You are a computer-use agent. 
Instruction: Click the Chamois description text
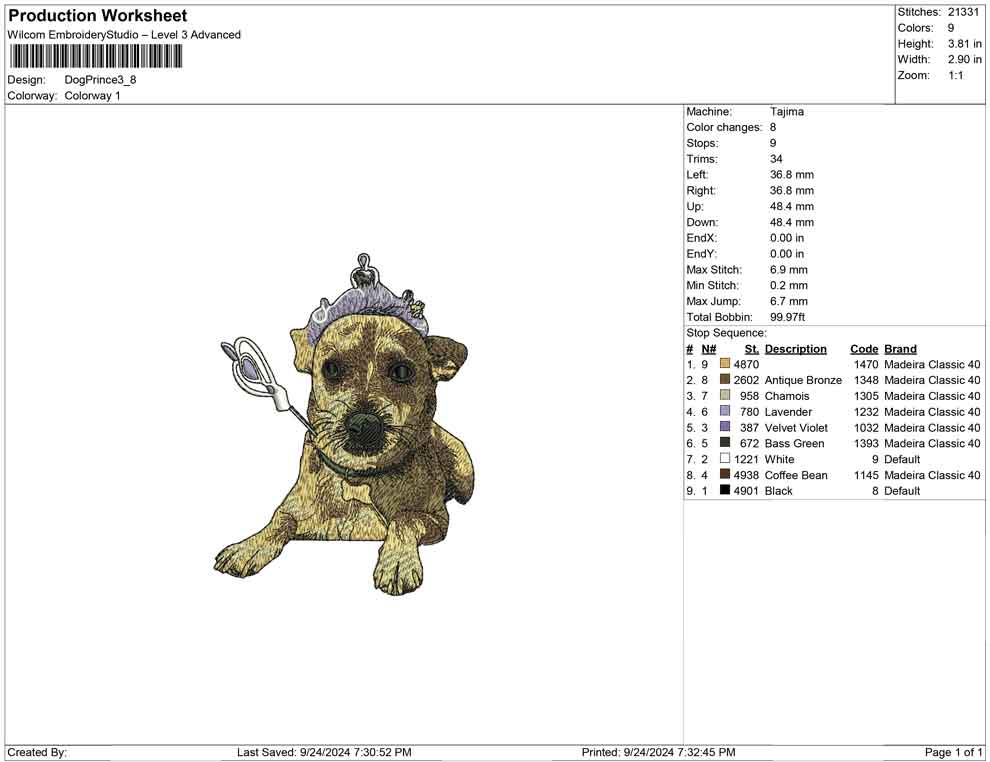[787, 396]
